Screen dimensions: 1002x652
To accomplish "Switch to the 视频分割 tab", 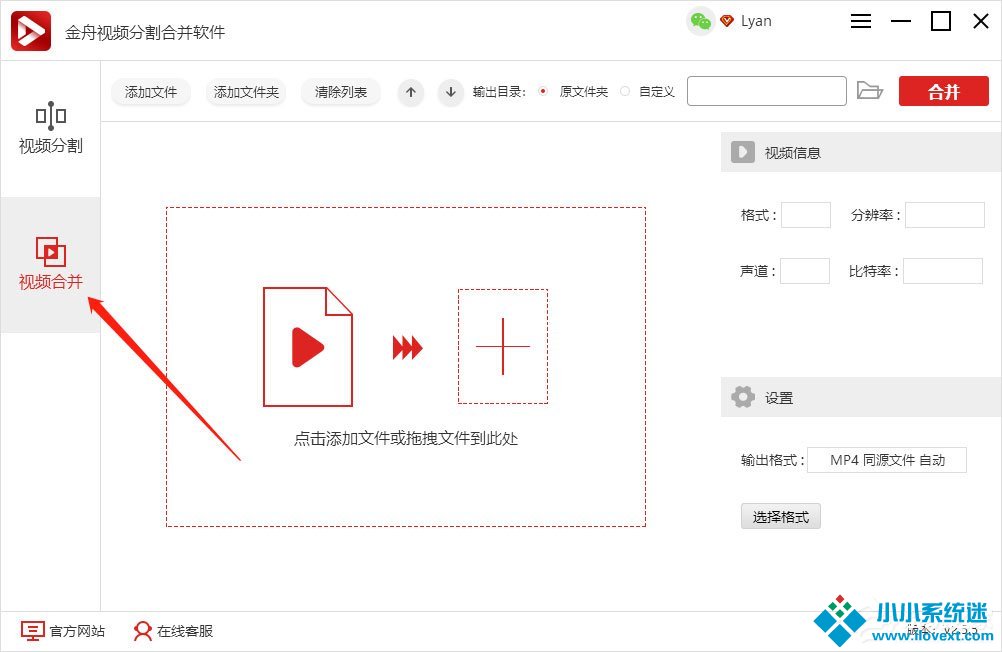I will 51,129.
